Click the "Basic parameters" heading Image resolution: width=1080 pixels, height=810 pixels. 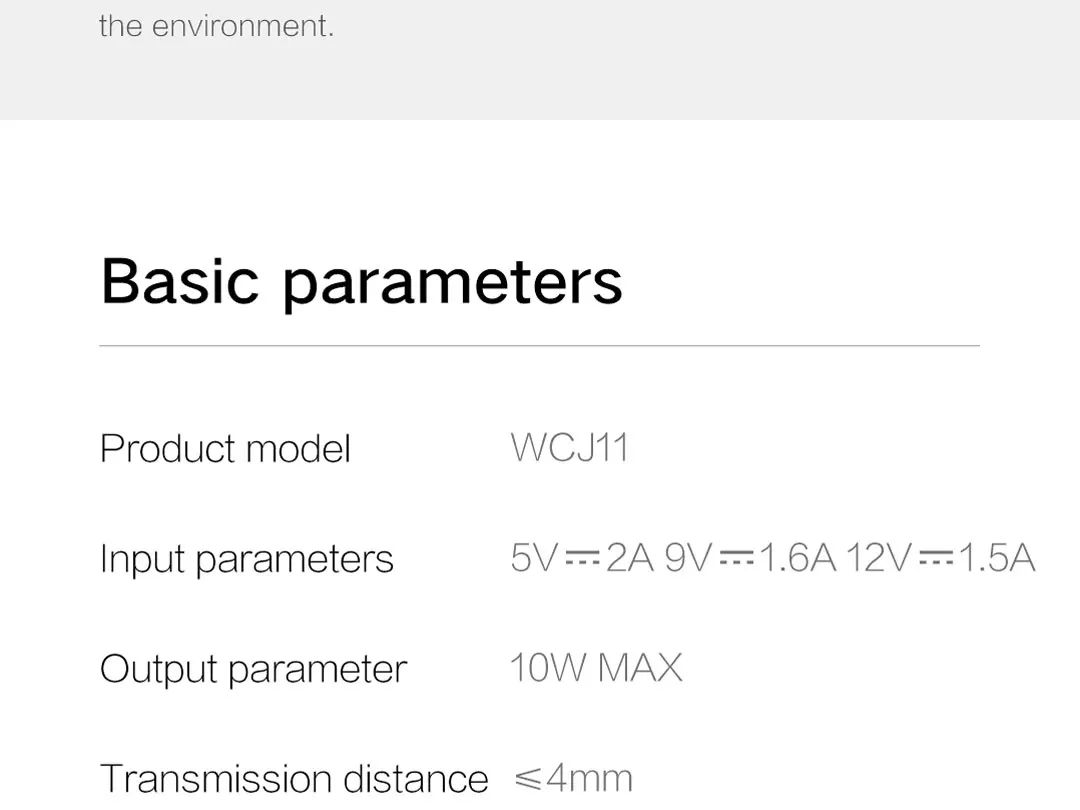click(361, 281)
